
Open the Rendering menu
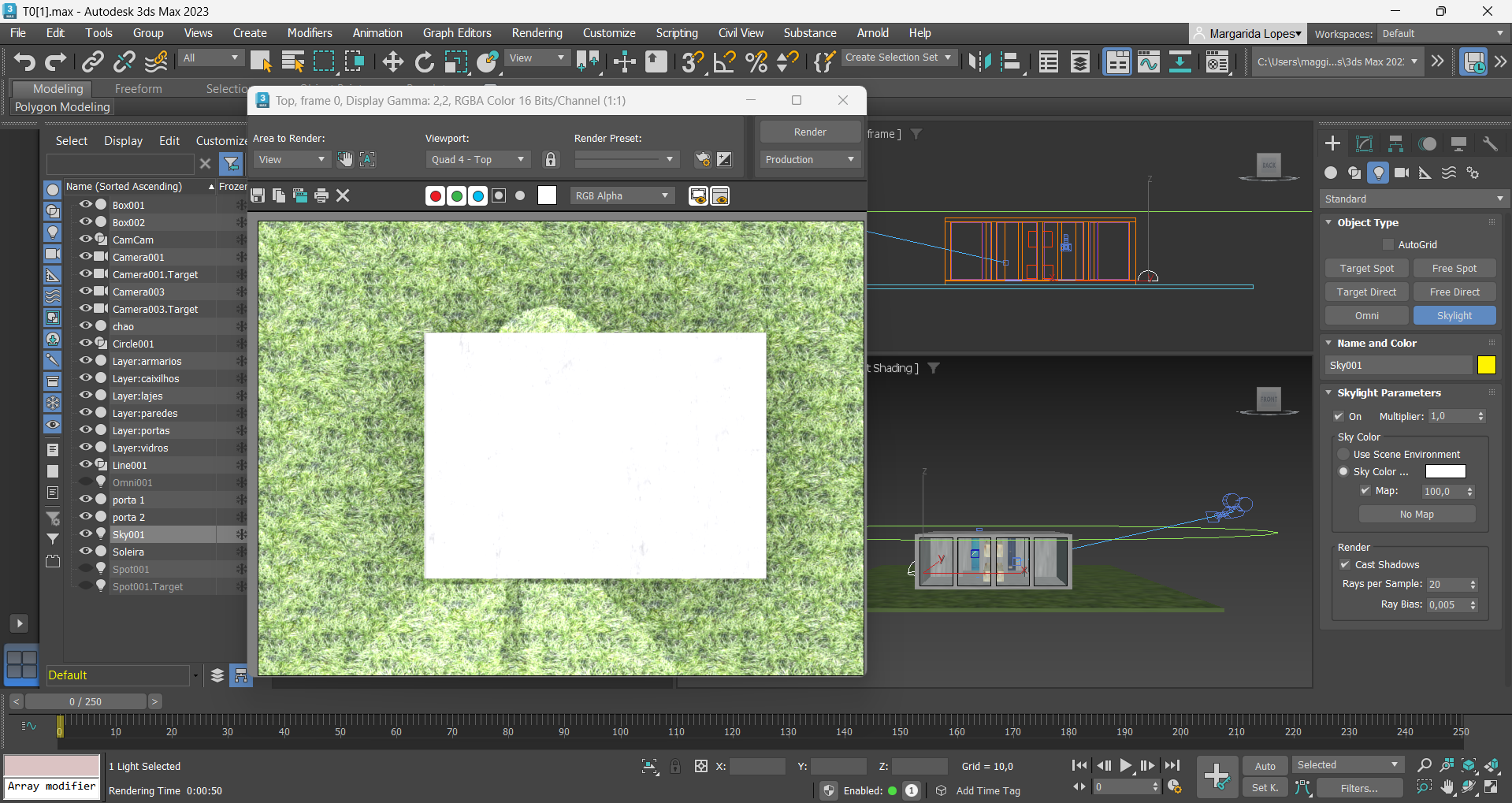pos(537,33)
